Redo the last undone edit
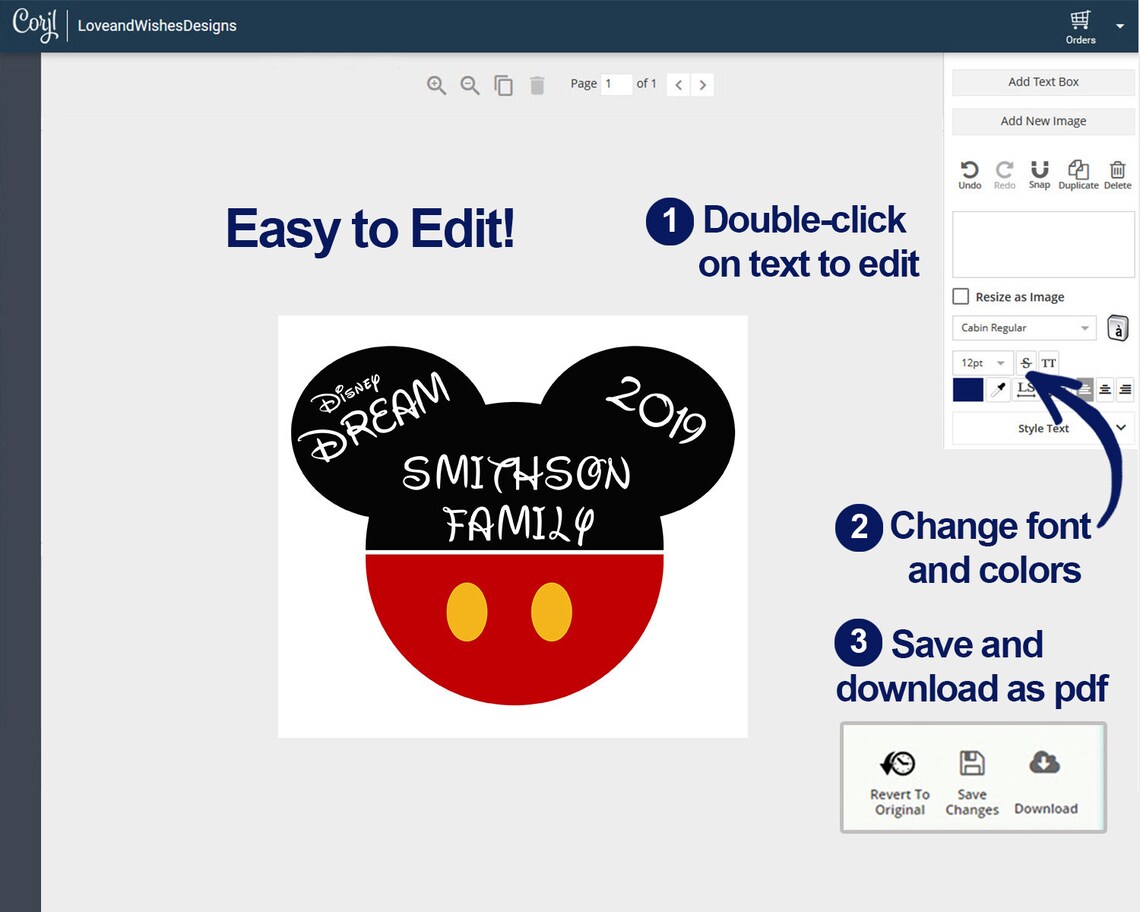The height and width of the screenshot is (912, 1140). pos(1005,175)
